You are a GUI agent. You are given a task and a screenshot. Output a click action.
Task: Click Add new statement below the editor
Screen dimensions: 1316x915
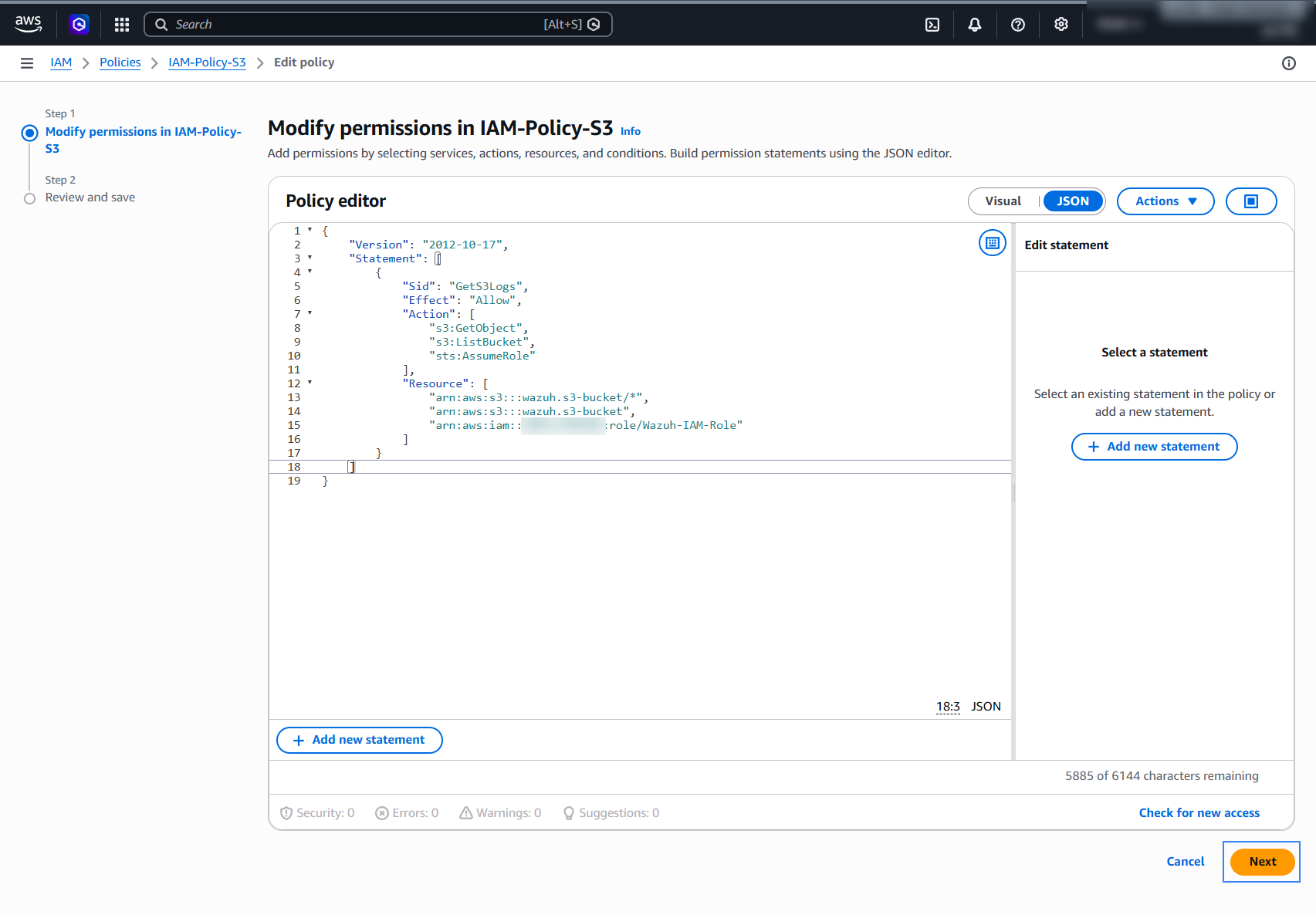360,740
